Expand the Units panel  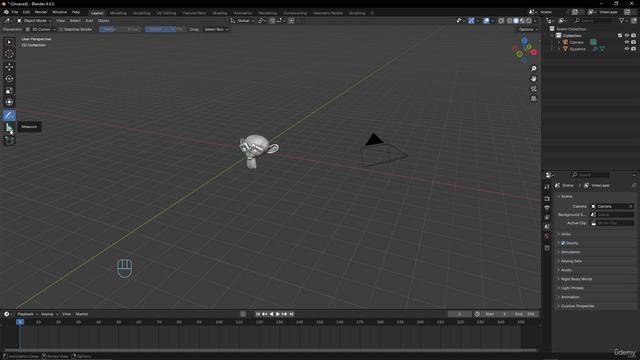596,234
